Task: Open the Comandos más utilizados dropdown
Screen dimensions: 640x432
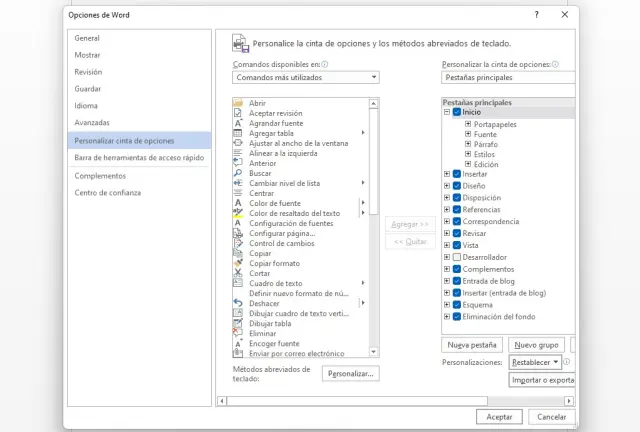Action: 305,77
